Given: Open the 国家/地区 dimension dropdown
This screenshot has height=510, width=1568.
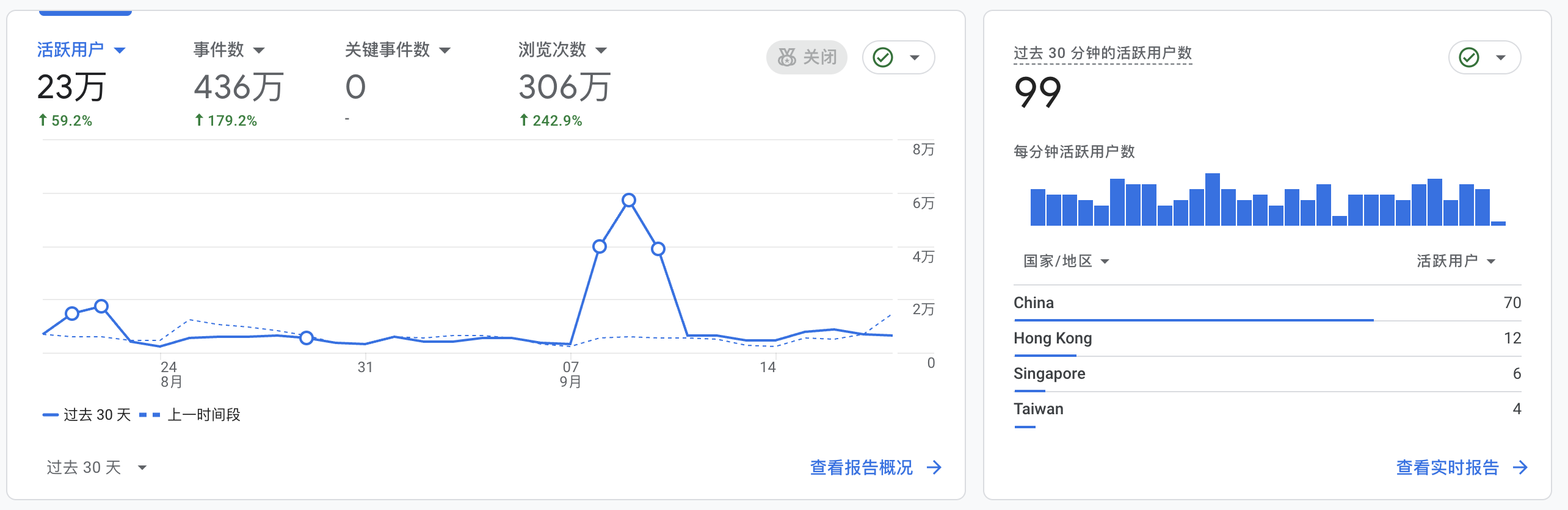Looking at the screenshot, I should pos(1065,261).
